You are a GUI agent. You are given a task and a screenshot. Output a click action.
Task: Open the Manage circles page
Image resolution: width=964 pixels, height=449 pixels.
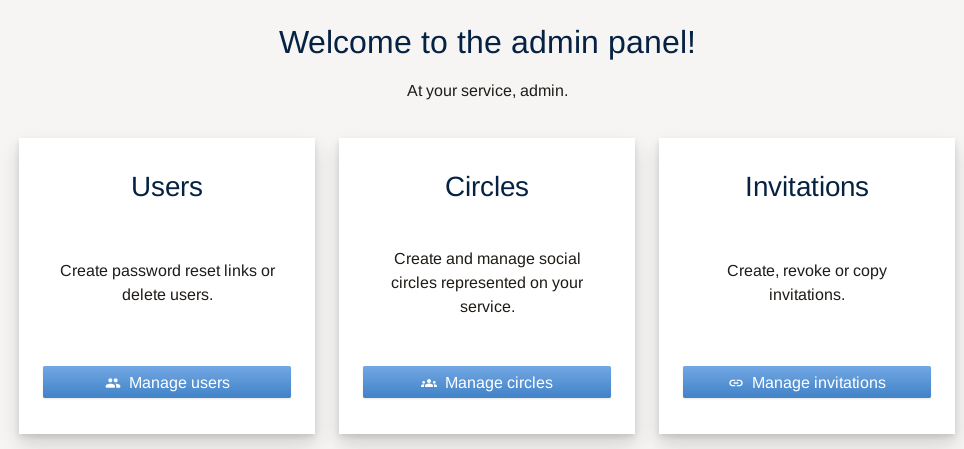[487, 382]
